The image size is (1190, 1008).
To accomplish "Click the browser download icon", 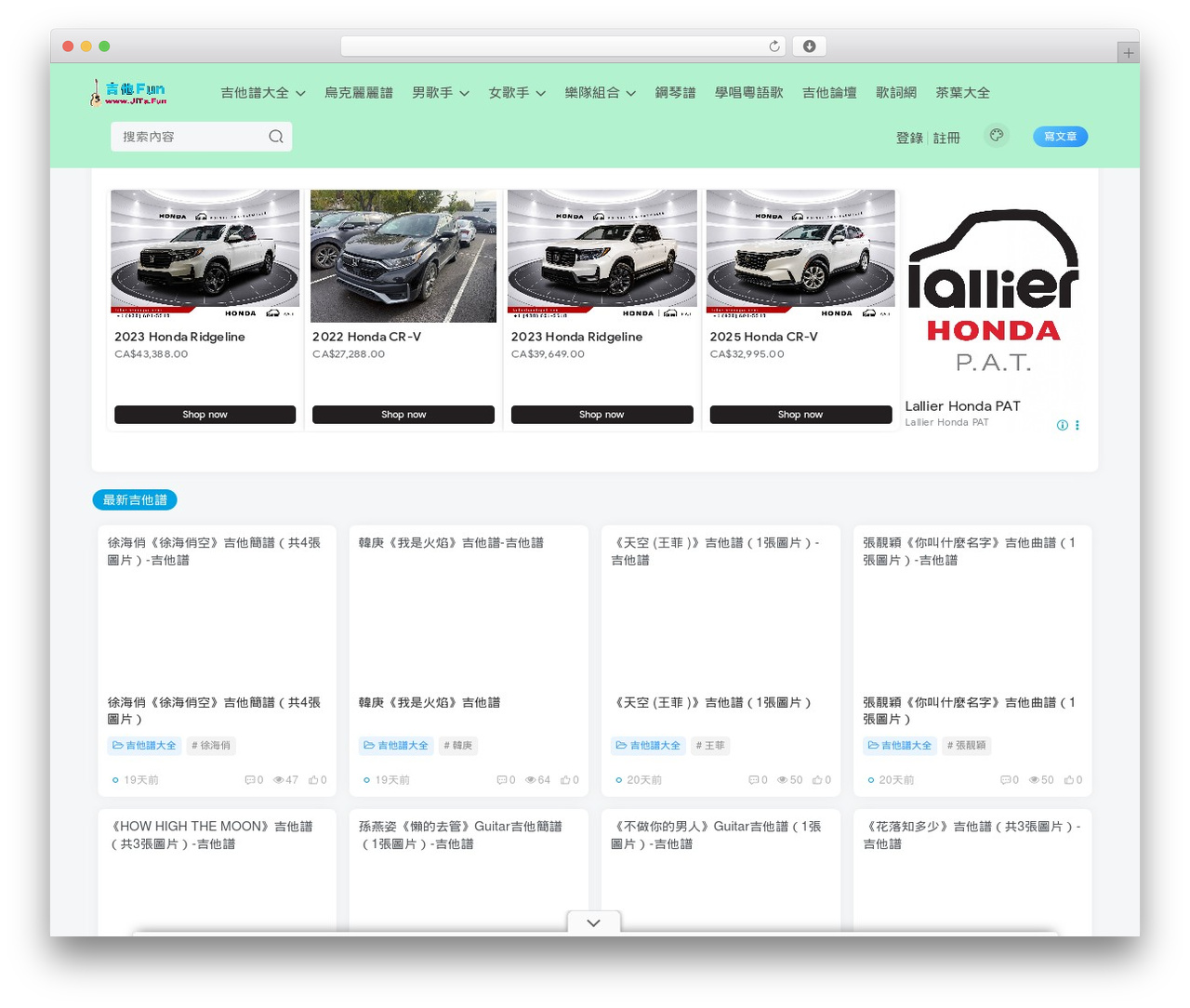I will pyautogui.click(x=810, y=46).
